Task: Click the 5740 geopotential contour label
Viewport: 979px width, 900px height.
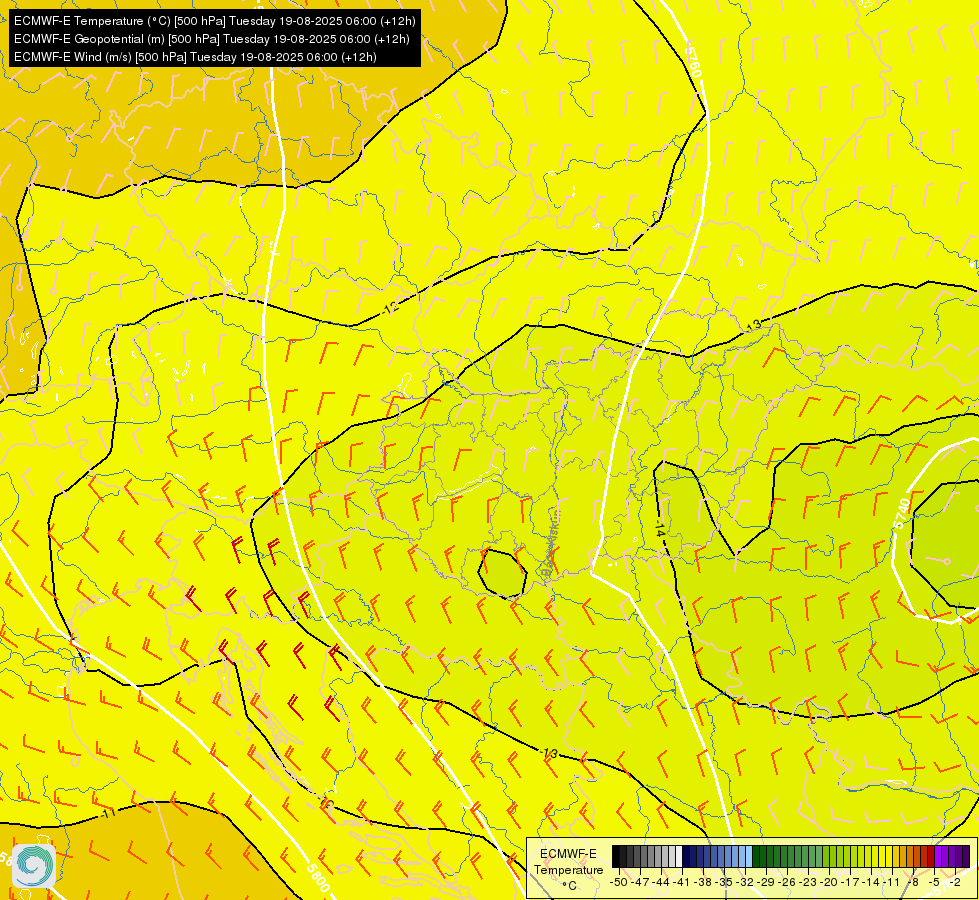Action: pyautogui.click(x=903, y=513)
